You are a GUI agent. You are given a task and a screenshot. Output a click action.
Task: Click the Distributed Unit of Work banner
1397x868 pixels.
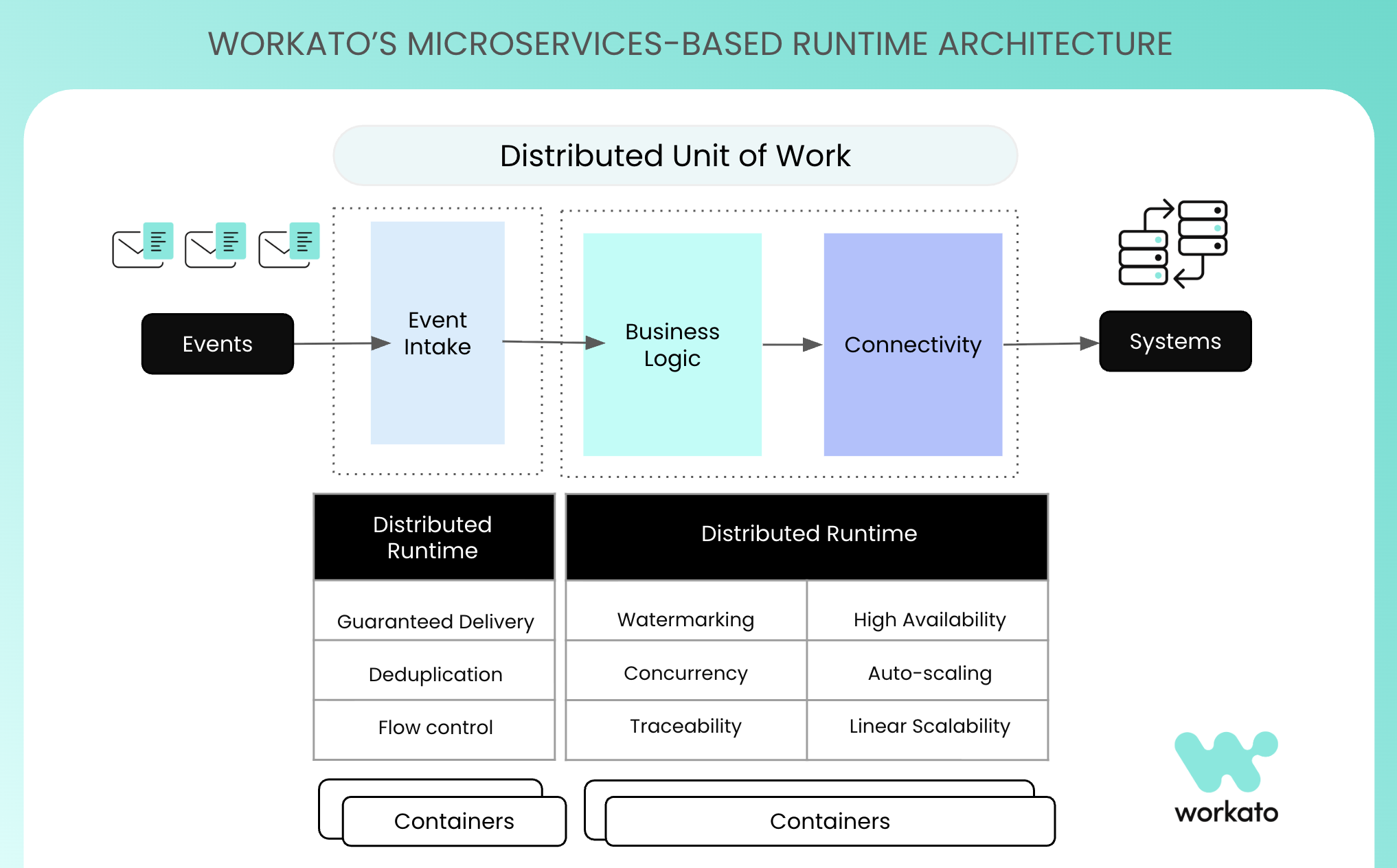click(675, 156)
